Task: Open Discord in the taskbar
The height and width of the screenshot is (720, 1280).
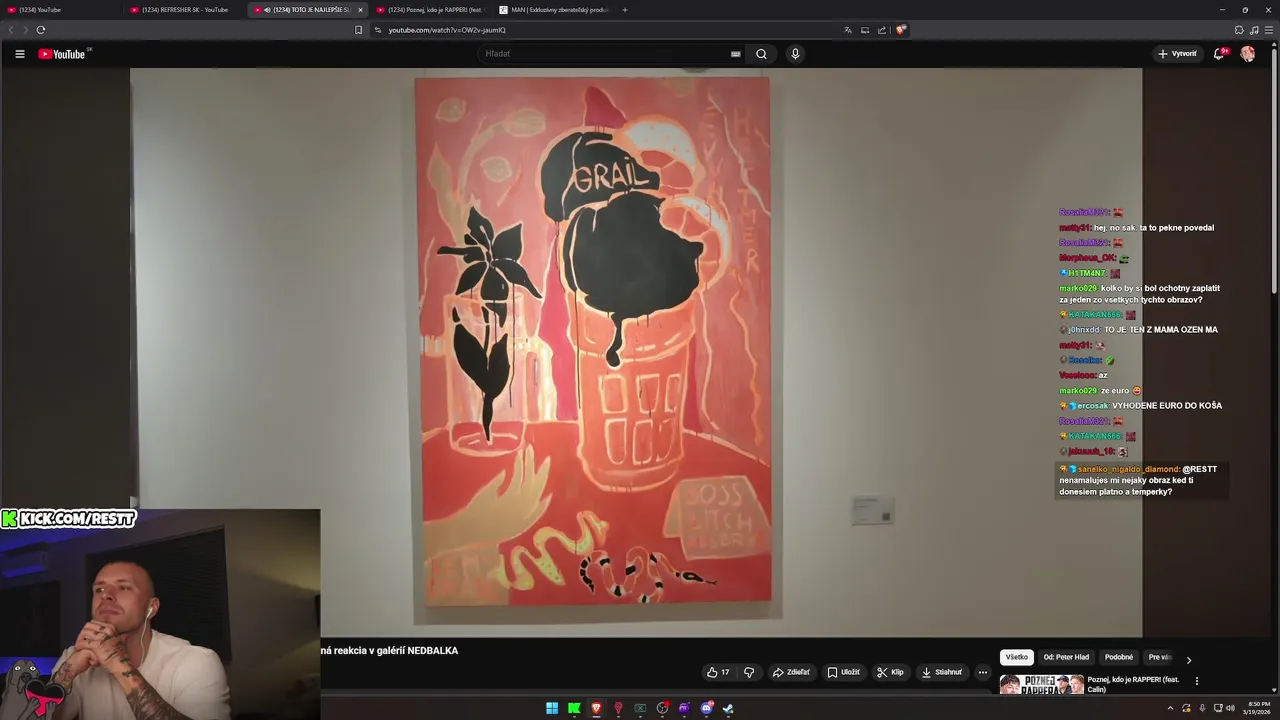Action: pyautogui.click(x=706, y=709)
